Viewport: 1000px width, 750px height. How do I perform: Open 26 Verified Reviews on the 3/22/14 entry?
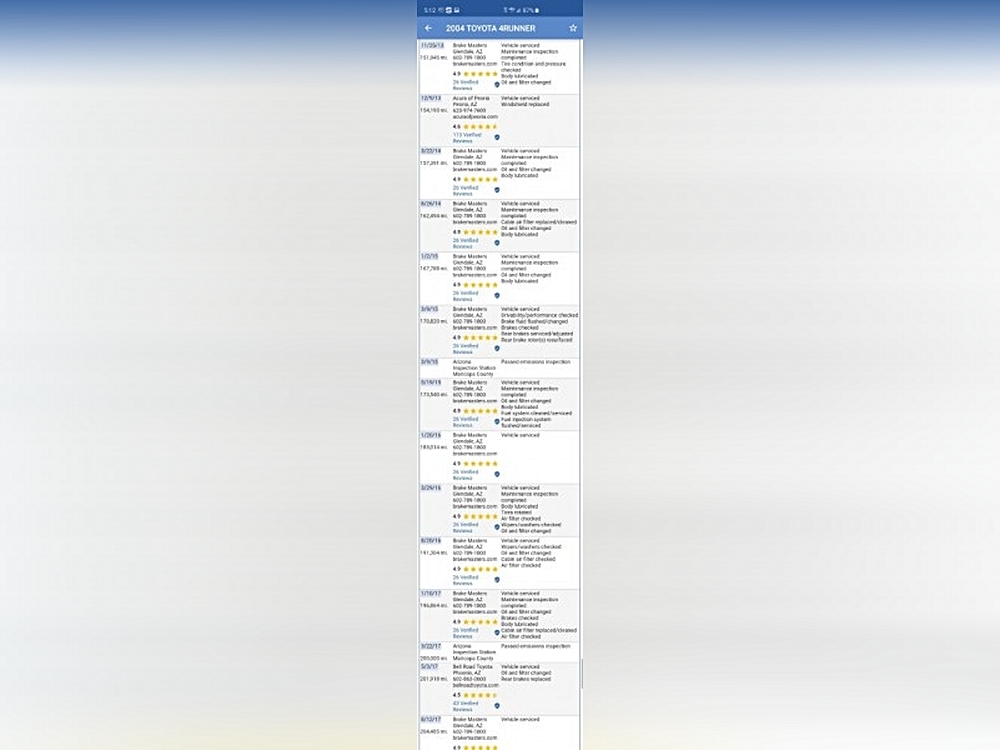[x=466, y=190]
